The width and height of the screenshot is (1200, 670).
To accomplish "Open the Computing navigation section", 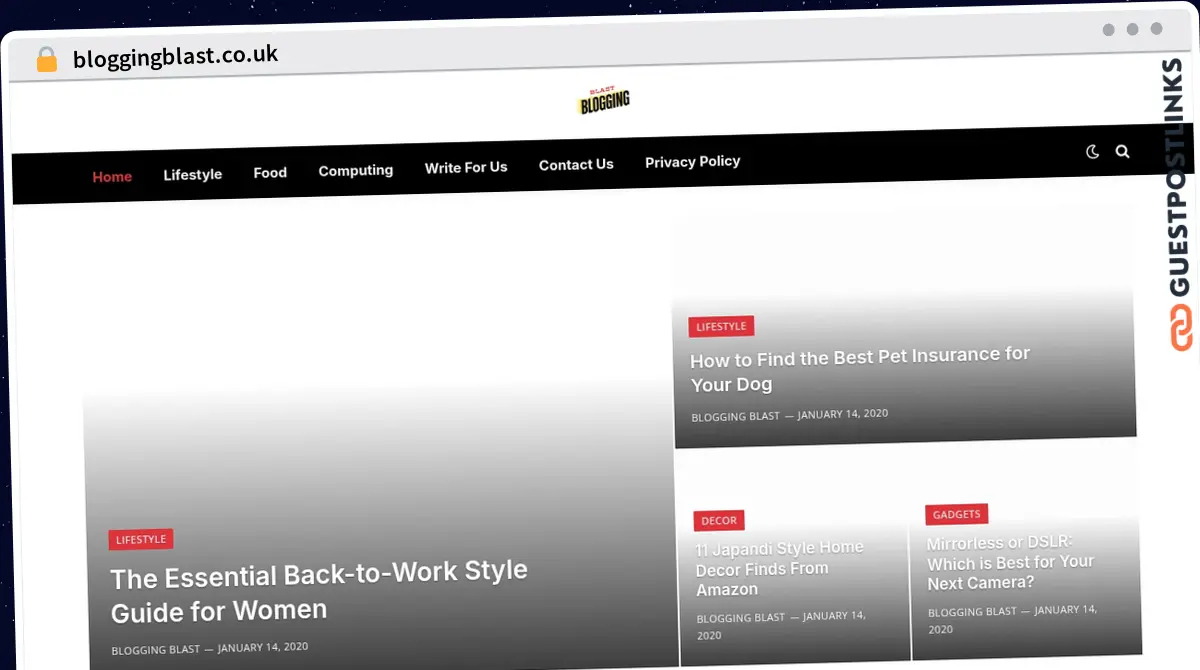I will click(x=355, y=171).
